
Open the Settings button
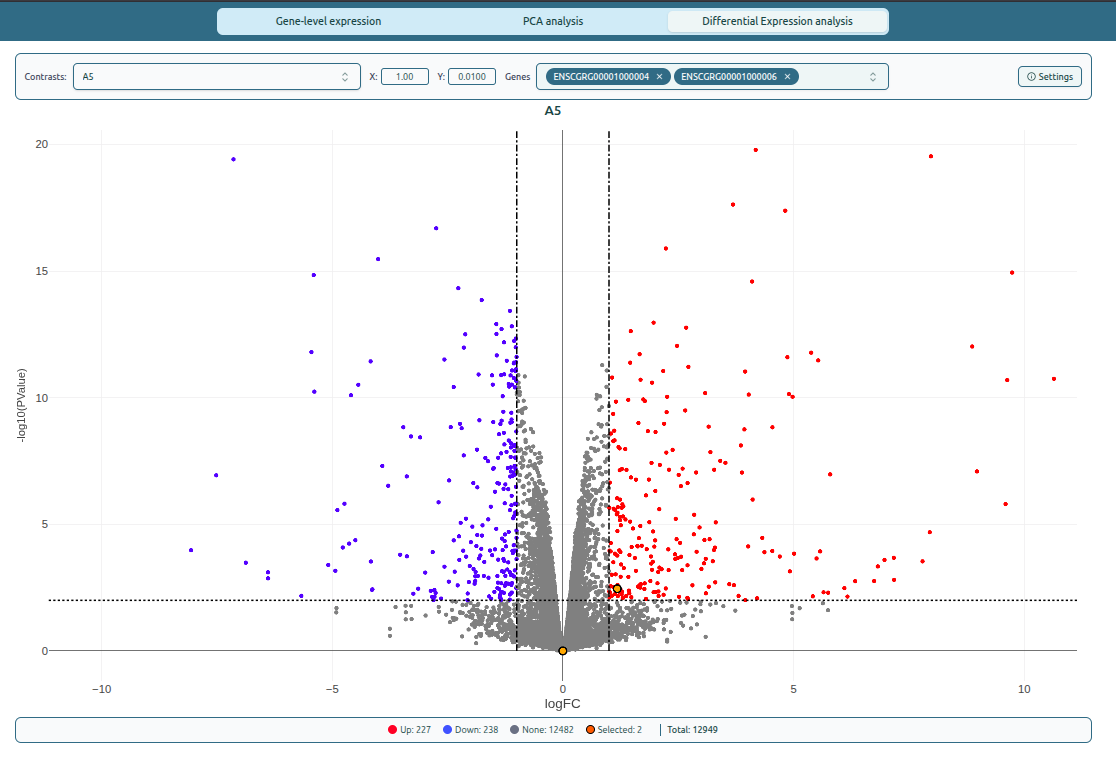click(1049, 77)
